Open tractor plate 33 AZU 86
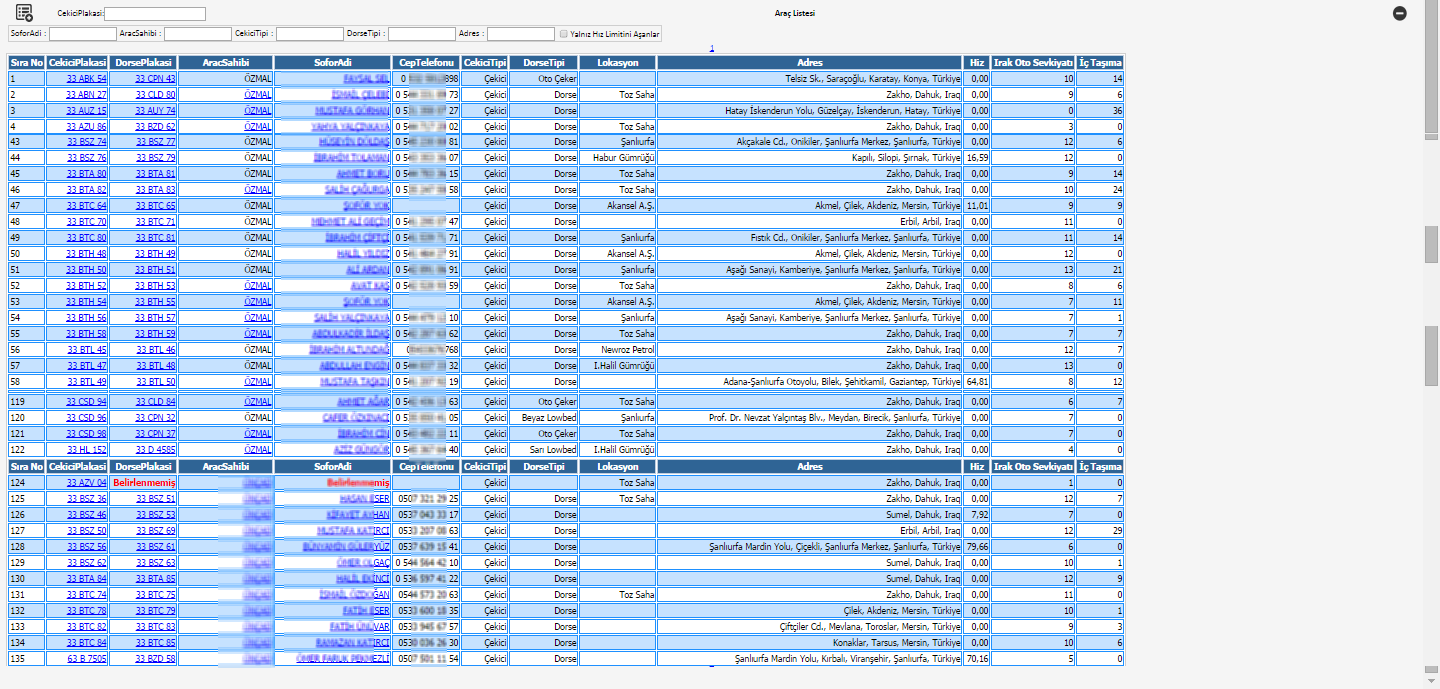The image size is (1440, 689). click(x=86, y=126)
